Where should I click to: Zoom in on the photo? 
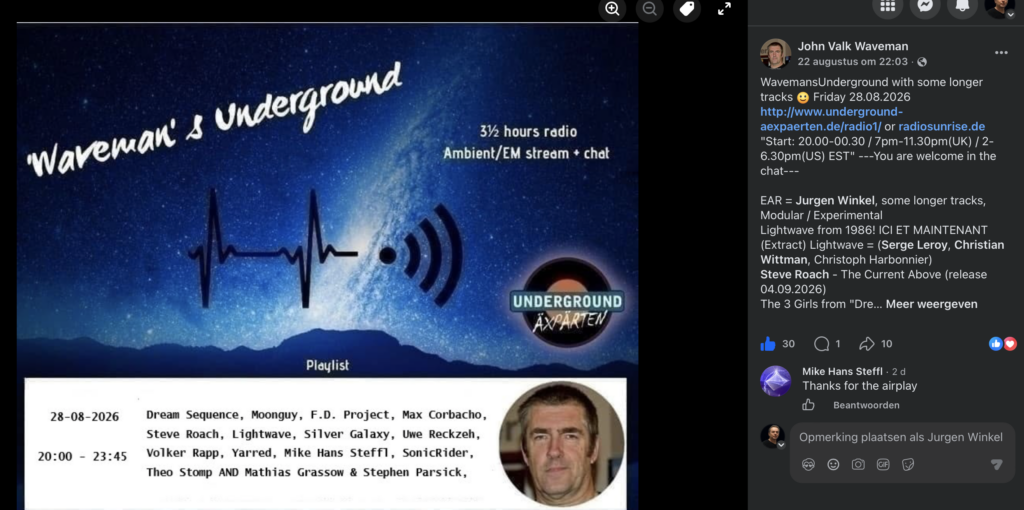(x=613, y=8)
